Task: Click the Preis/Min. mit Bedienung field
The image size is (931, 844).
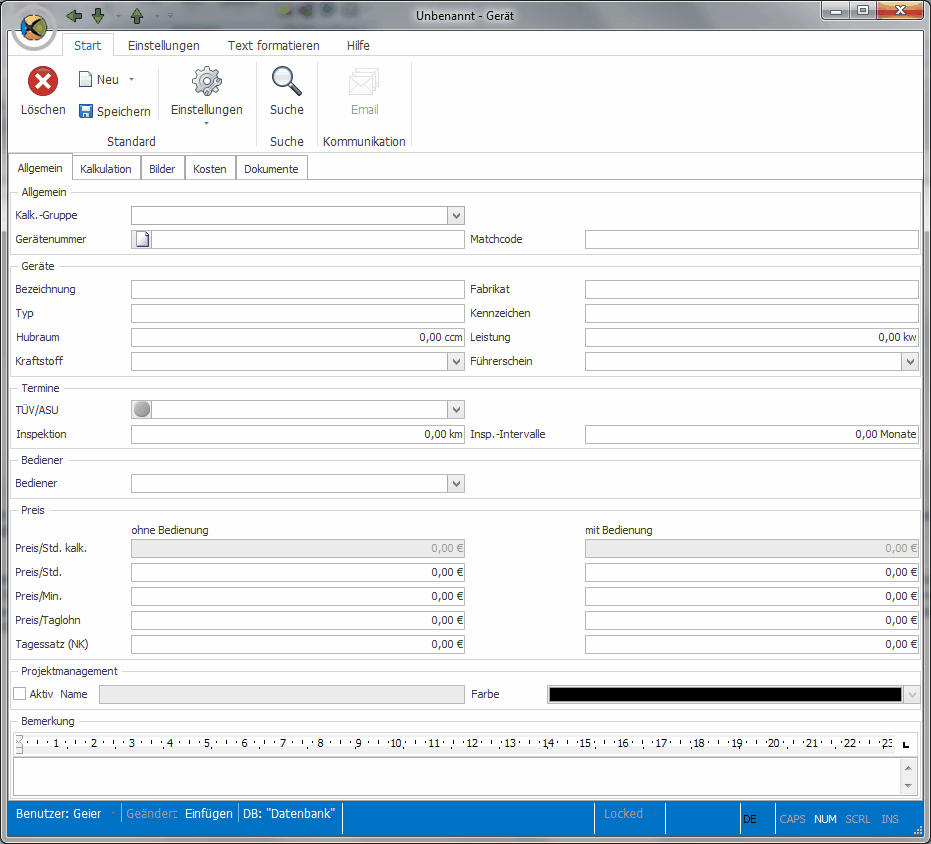Action: (752, 596)
